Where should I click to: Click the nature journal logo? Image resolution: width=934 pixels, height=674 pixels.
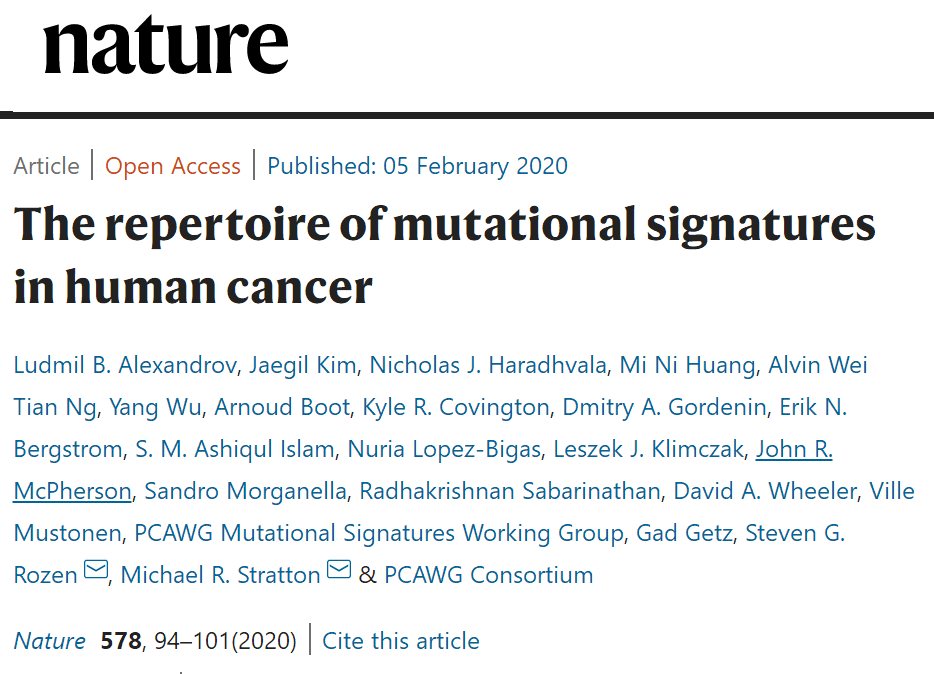tap(166, 46)
